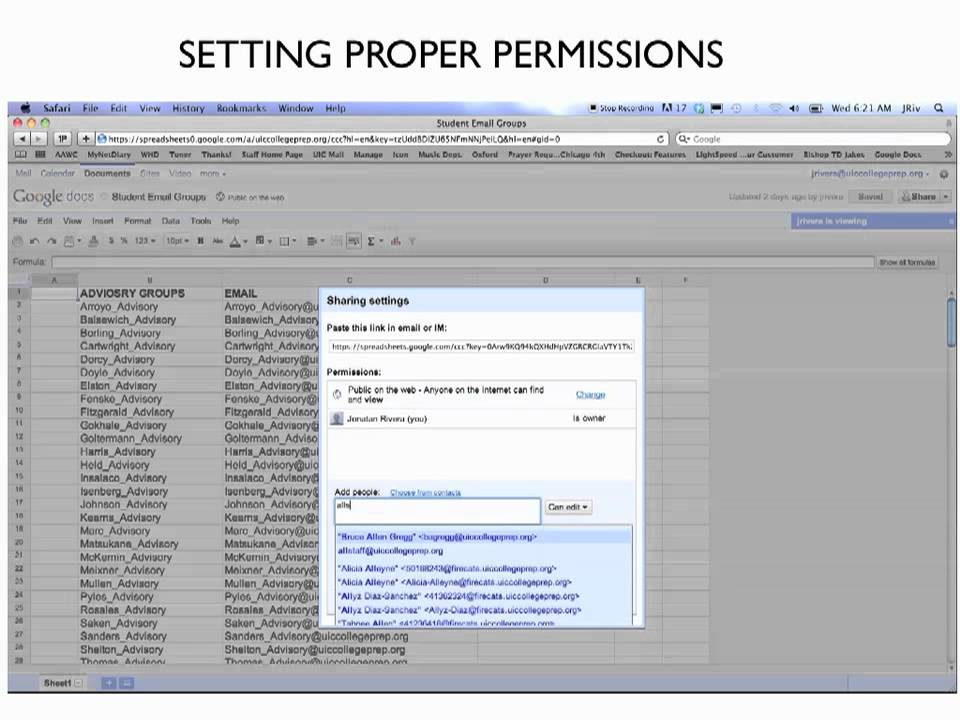
Task: Click the sheet list button beside plus
Action: coord(127,683)
